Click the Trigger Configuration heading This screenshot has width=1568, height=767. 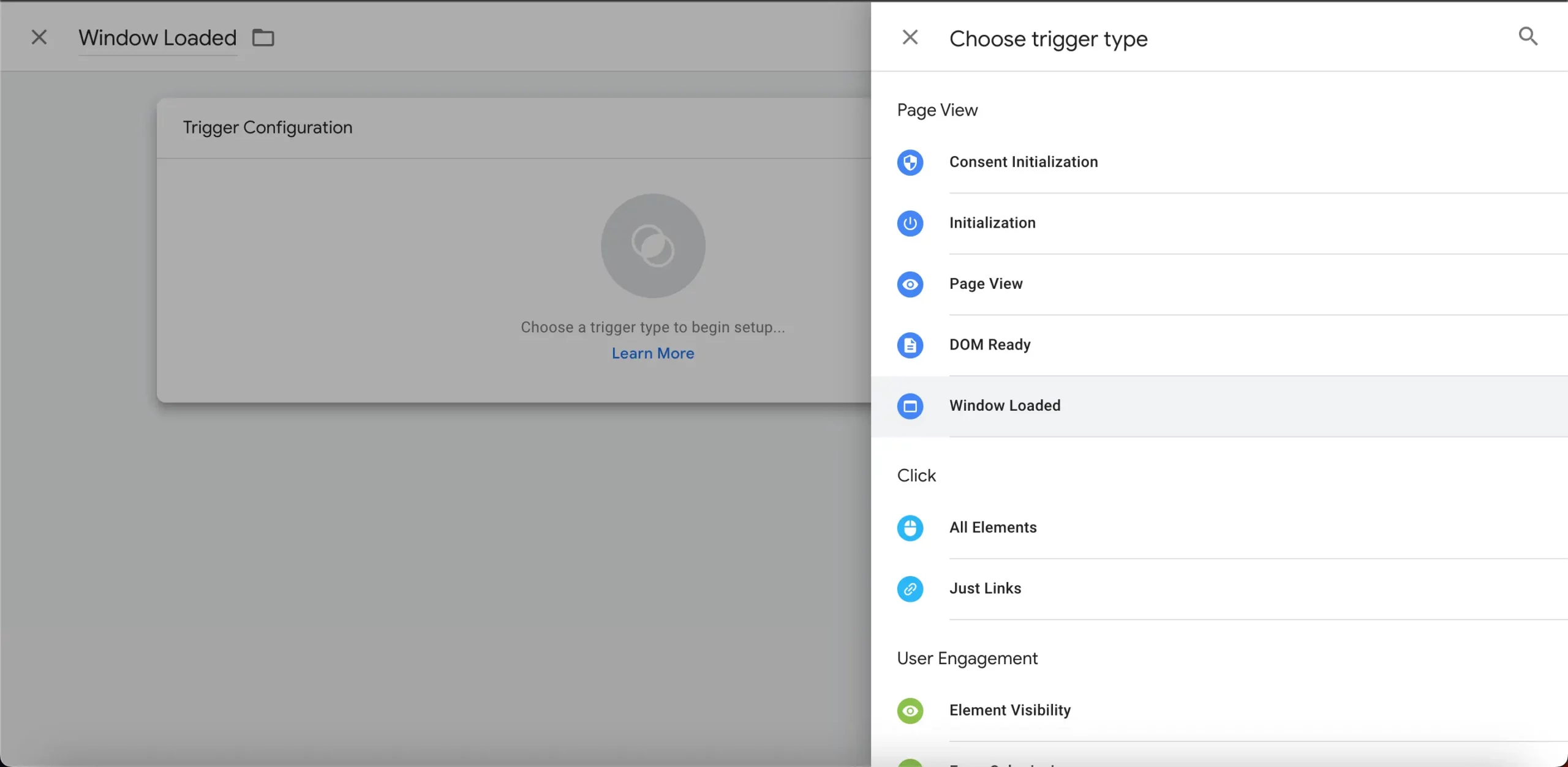click(x=268, y=127)
